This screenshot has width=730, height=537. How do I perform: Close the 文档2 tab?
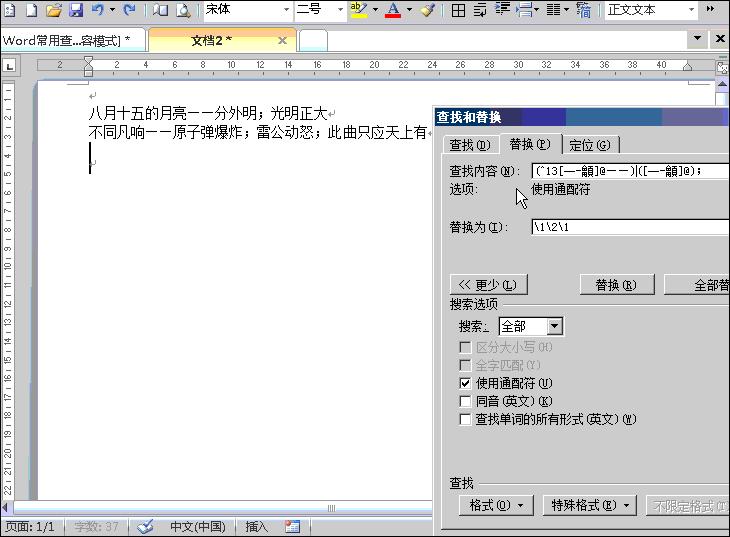click(x=282, y=41)
